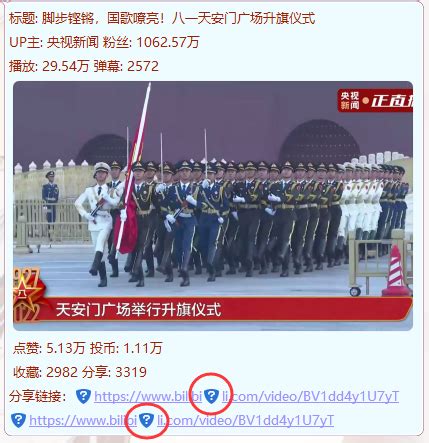Open the first https://www.bilibi link segment
The height and width of the screenshot is (443, 429).
[x=148, y=396]
